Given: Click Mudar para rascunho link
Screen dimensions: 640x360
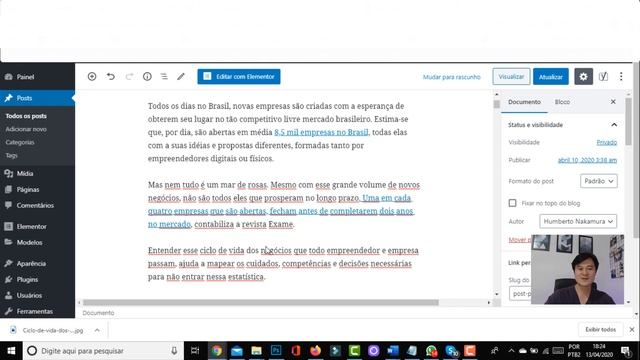Looking at the screenshot, I should pos(451,77).
